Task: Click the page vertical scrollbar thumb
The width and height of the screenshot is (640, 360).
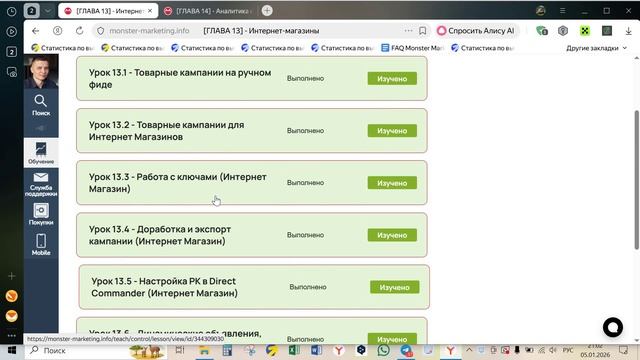Action: [636, 180]
